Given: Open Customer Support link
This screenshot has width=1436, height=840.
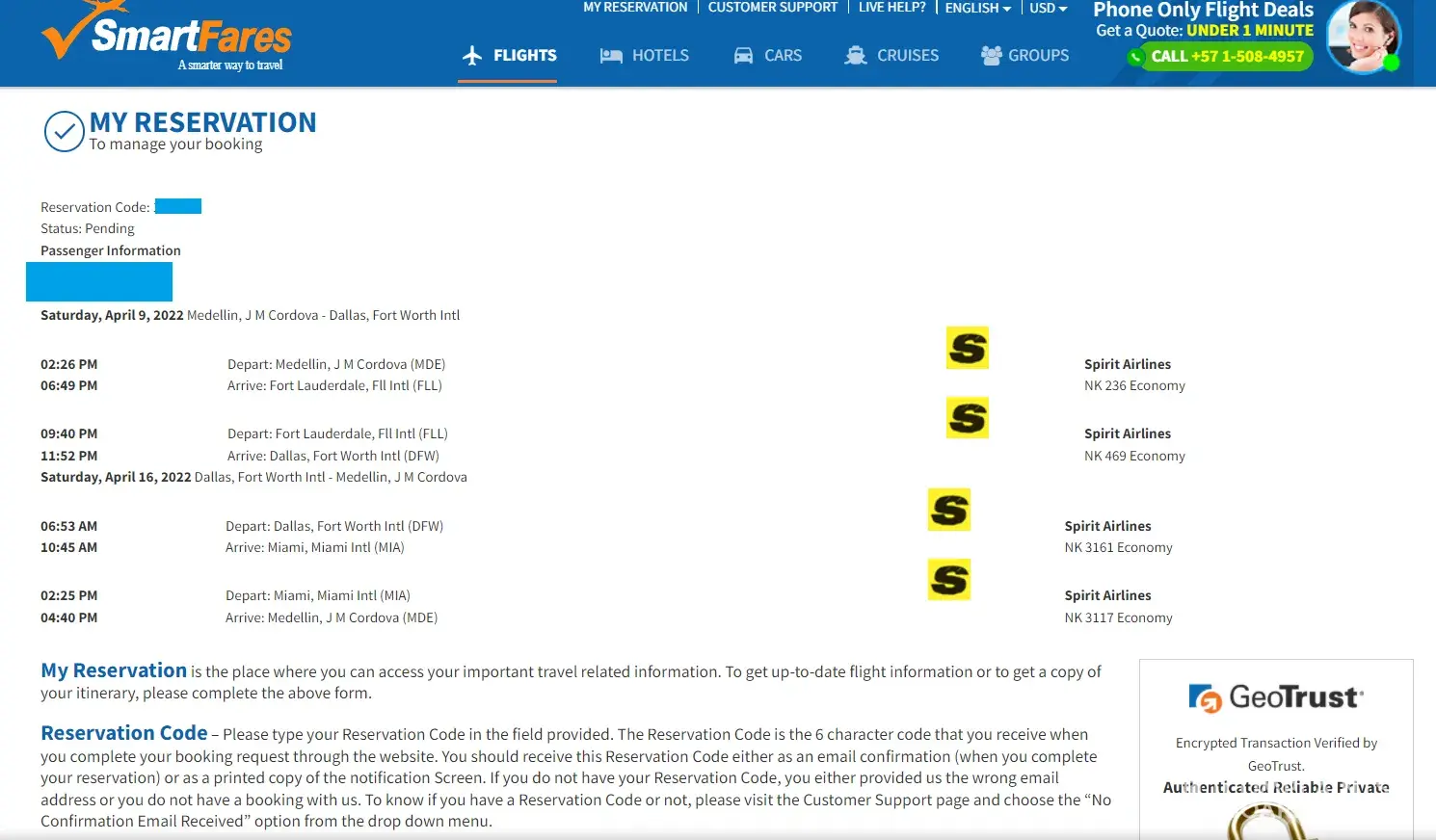Looking at the screenshot, I should [773, 8].
